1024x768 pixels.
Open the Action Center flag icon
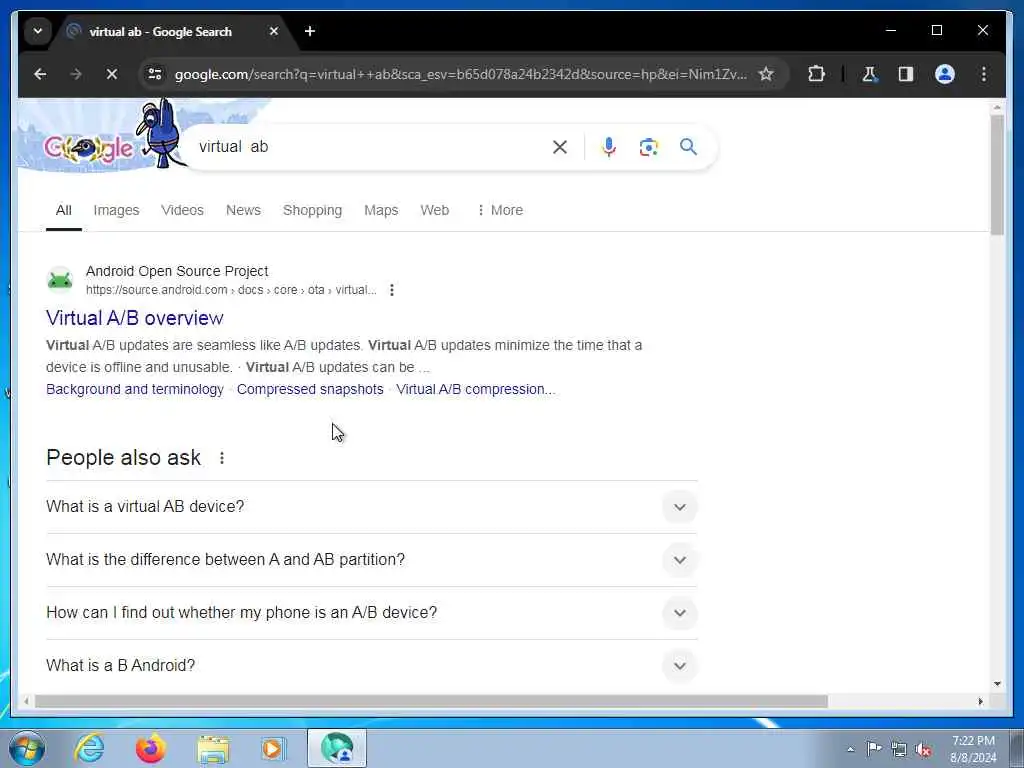874,748
